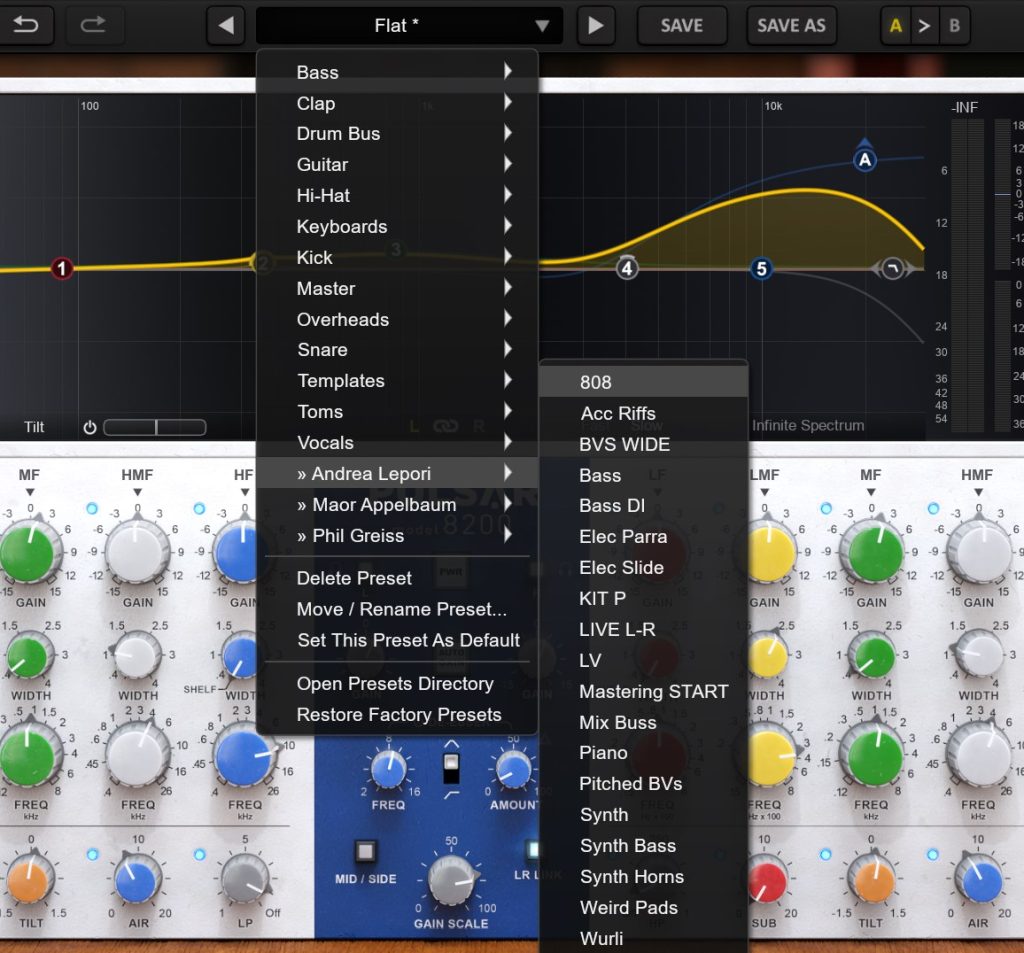Click the A air band node on graph
Screen dimensions: 1024x953
click(x=865, y=159)
